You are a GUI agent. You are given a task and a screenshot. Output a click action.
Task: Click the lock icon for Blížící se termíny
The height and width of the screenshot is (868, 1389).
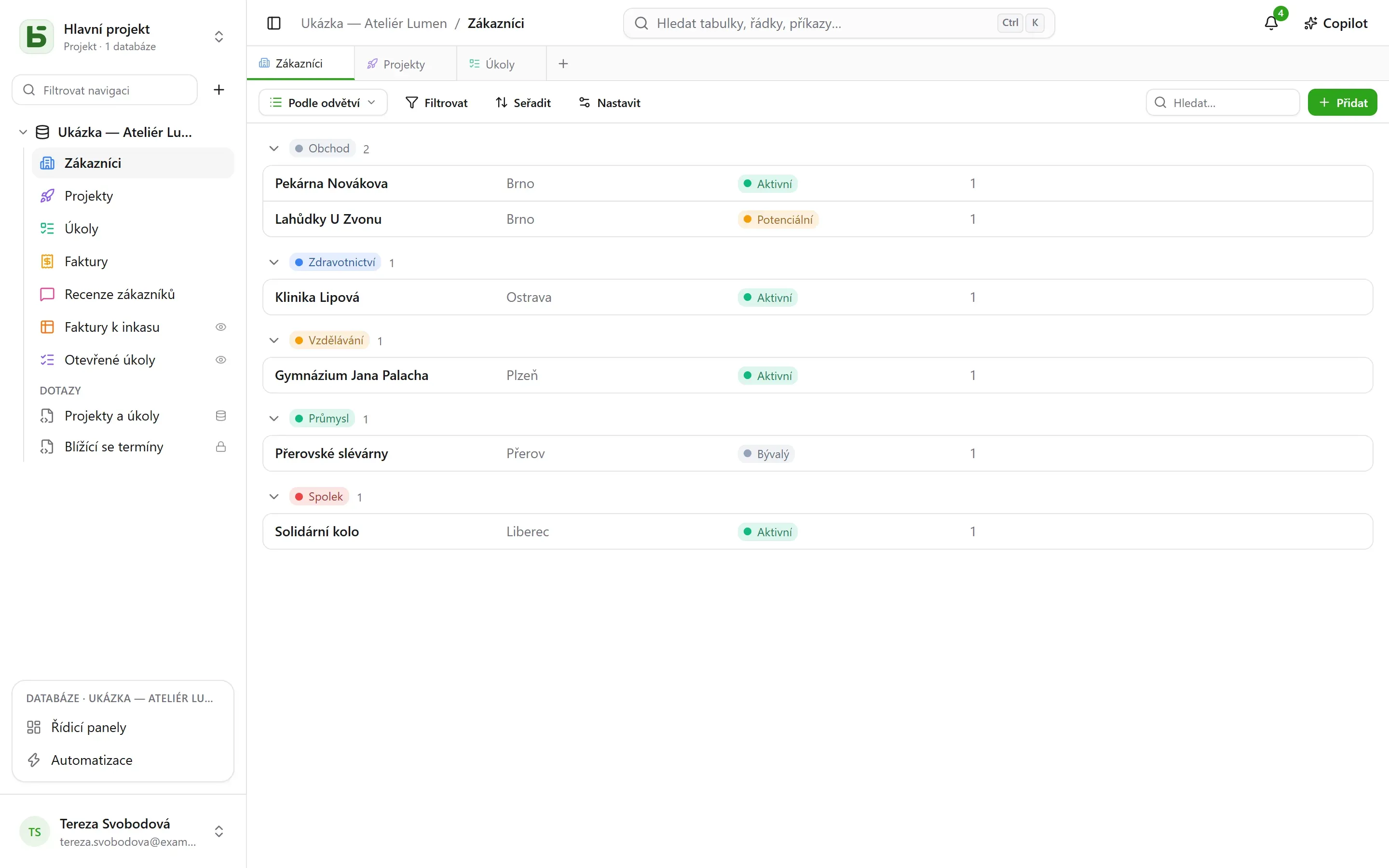(x=220, y=447)
